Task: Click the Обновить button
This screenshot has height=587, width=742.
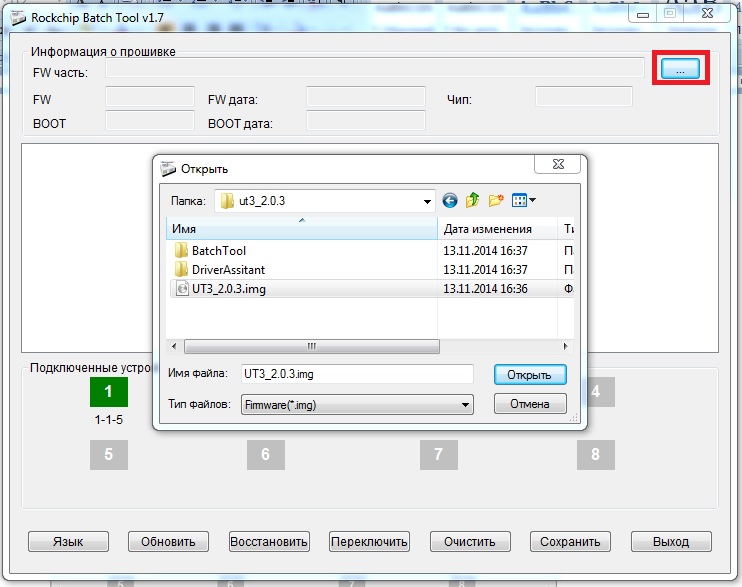Action: [x=167, y=541]
